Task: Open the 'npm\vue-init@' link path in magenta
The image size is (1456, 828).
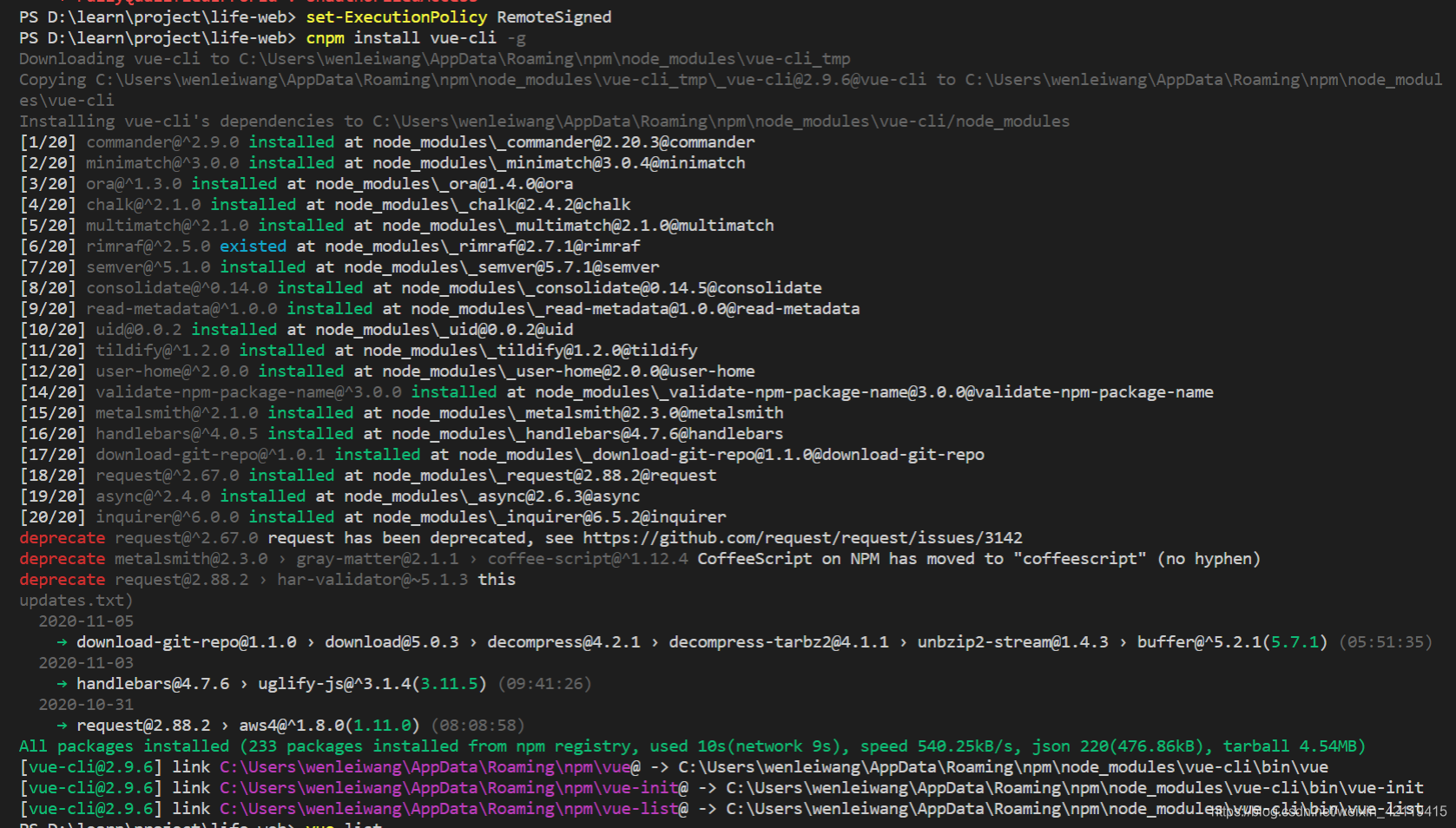Action: click(454, 788)
